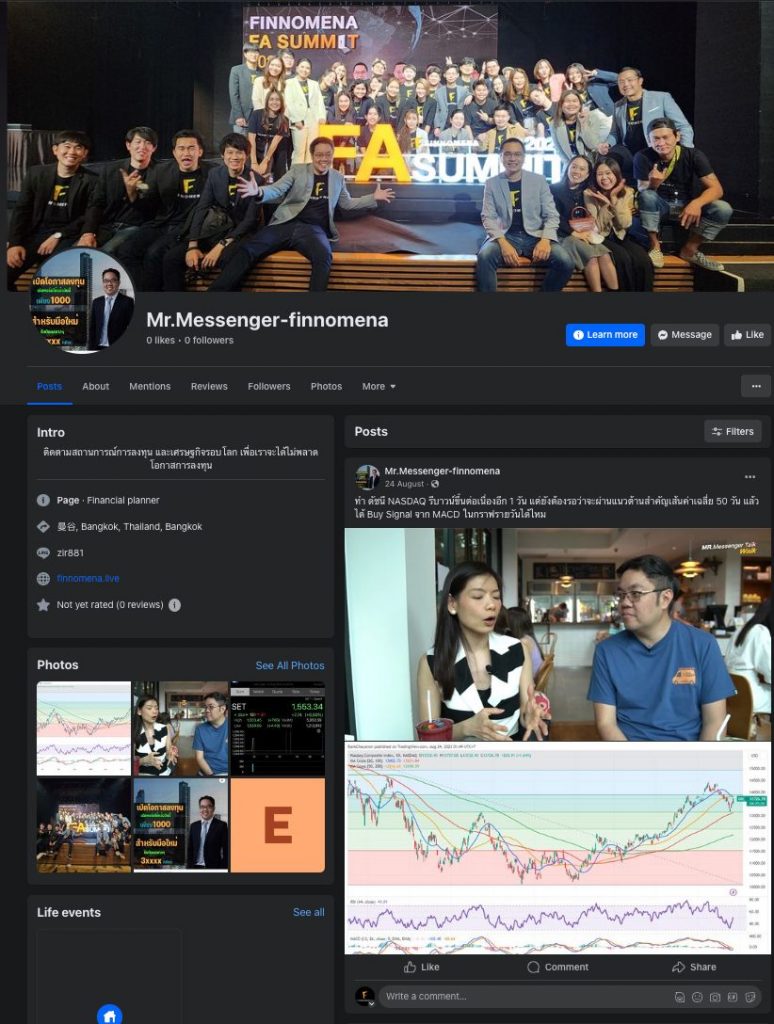Image resolution: width=774 pixels, height=1024 pixels.
Task: Click the avatar sticker icon in comment box
Action: click(681, 997)
